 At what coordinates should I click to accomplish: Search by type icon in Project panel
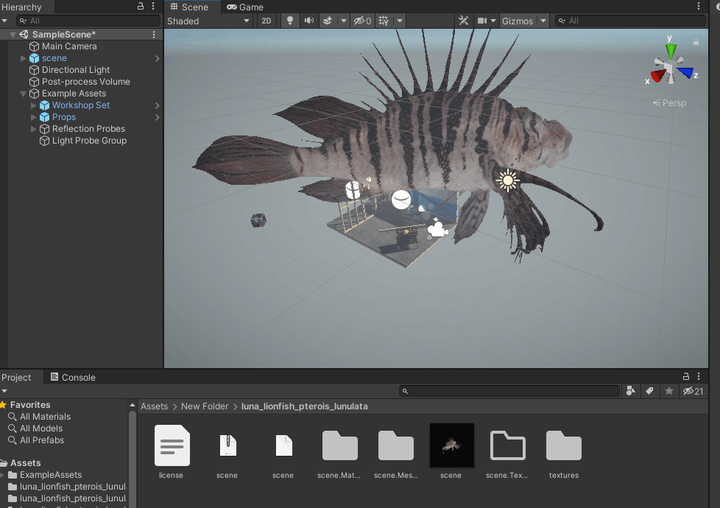(x=630, y=391)
